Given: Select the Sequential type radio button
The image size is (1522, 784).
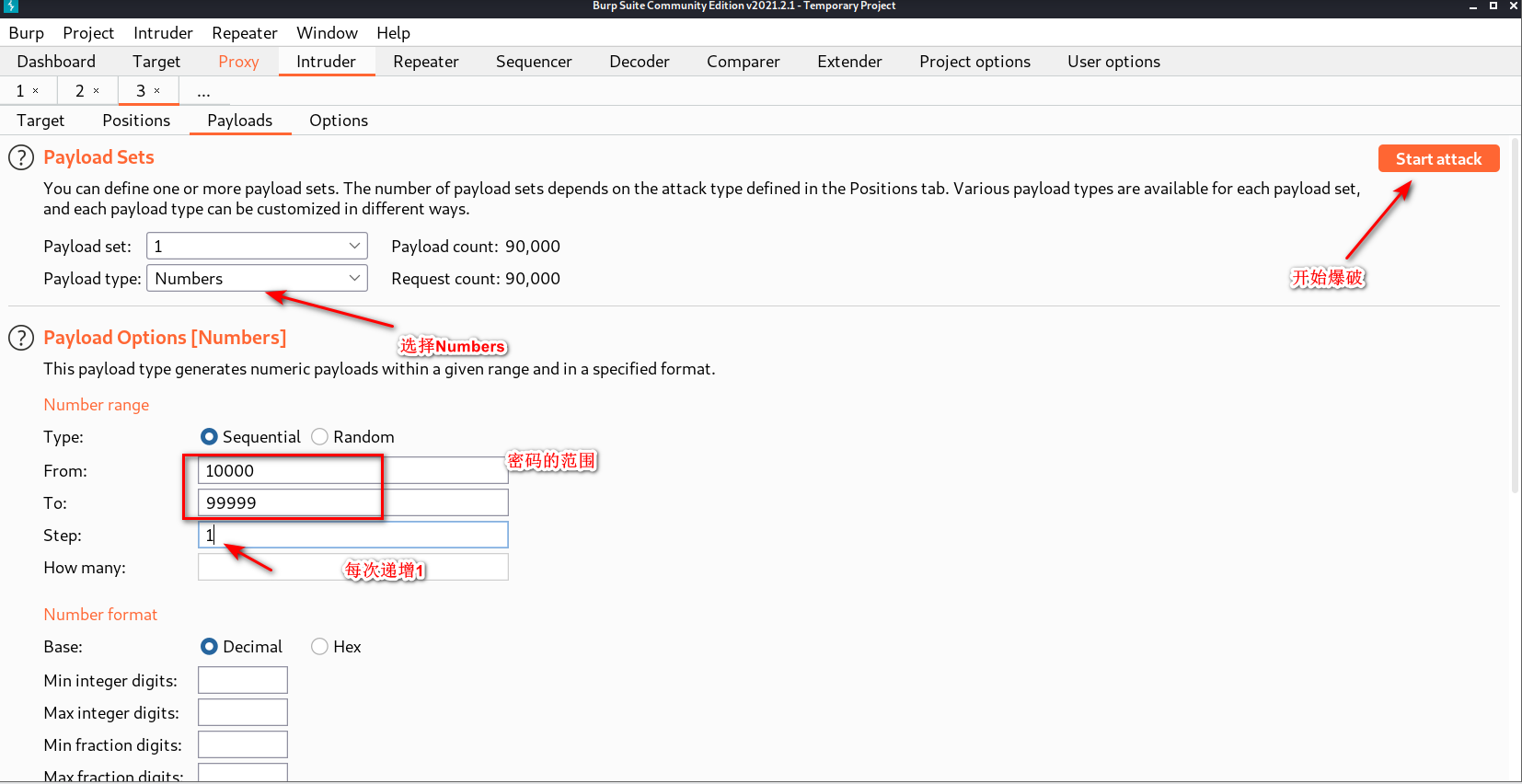Looking at the screenshot, I should pos(209,437).
